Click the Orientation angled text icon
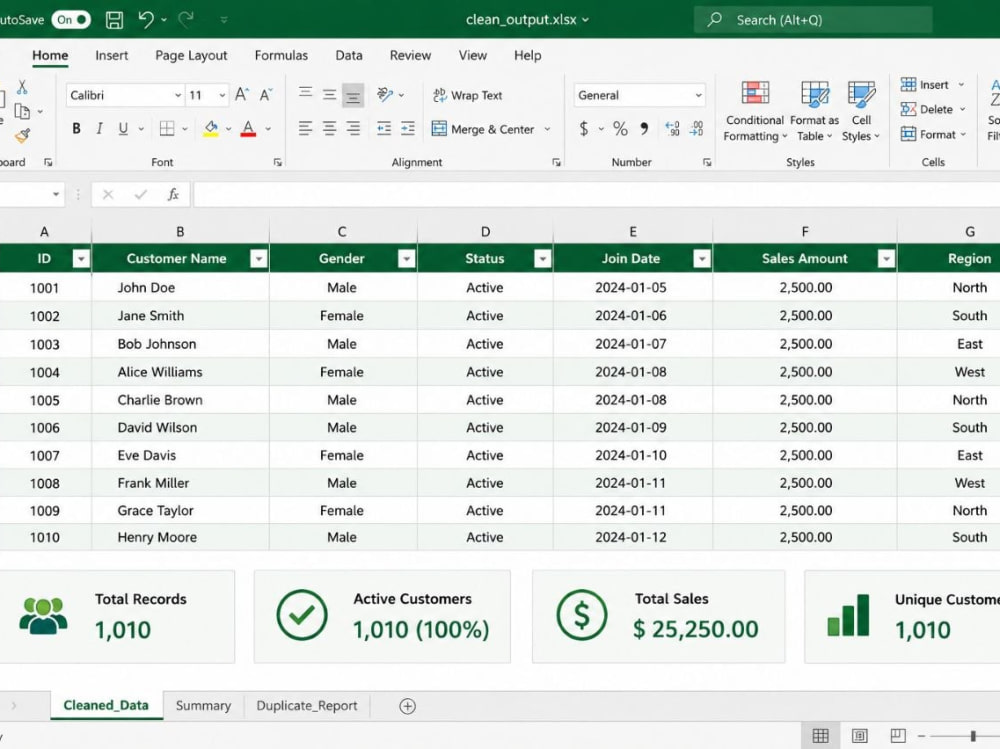This screenshot has height=749, width=1000. pyautogui.click(x=385, y=95)
